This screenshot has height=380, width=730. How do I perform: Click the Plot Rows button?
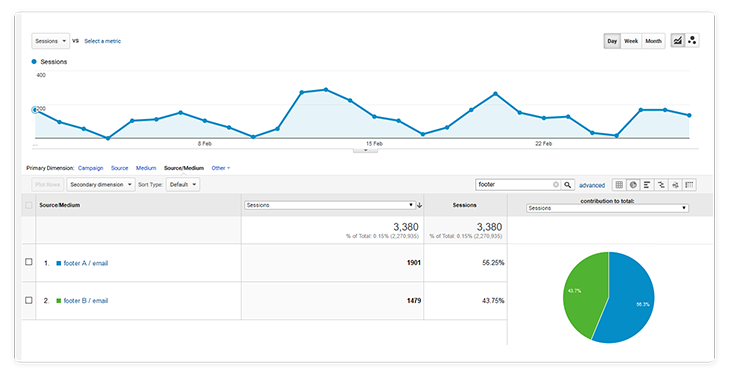click(x=47, y=185)
